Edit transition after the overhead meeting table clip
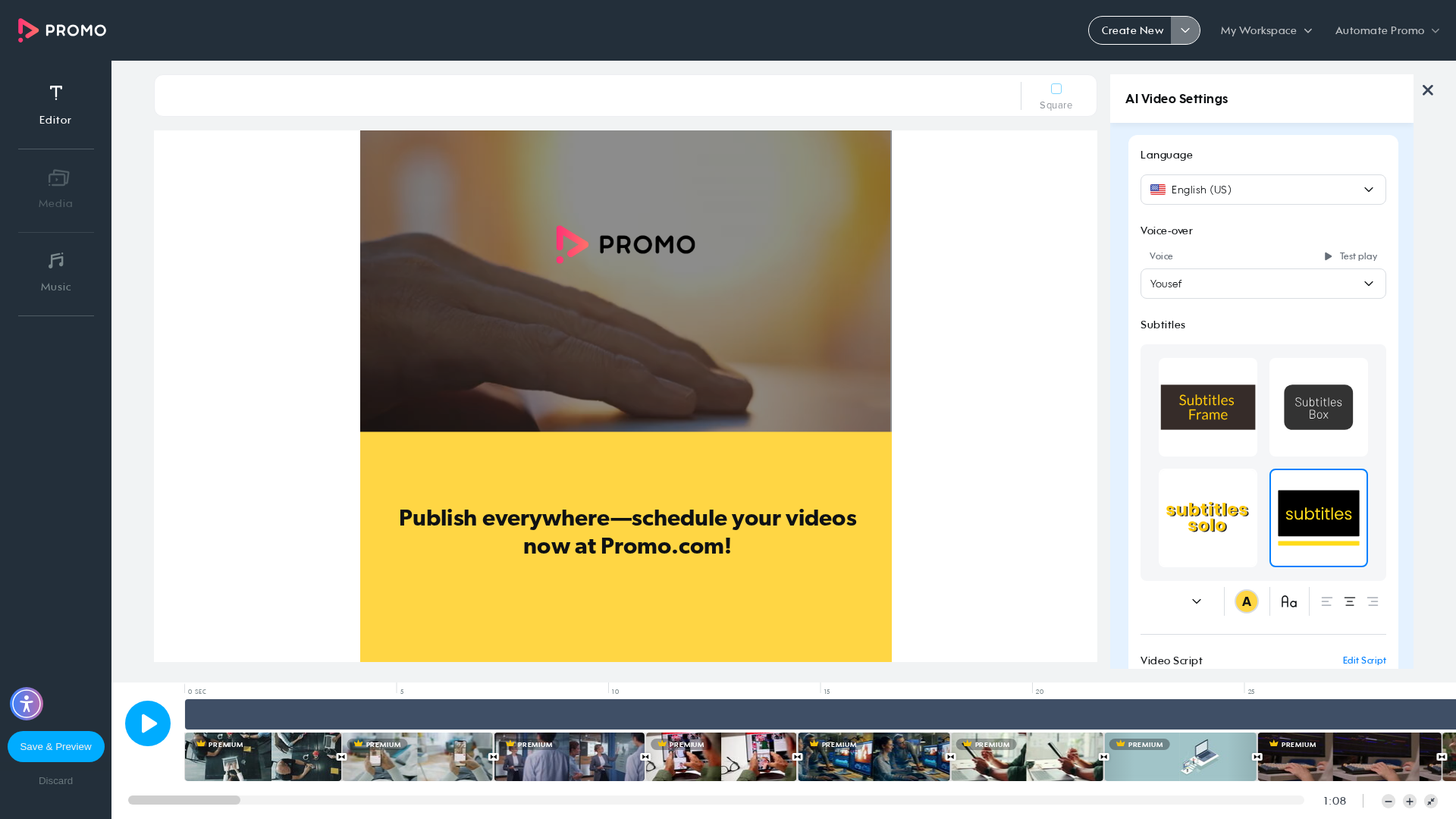 (341, 757)
